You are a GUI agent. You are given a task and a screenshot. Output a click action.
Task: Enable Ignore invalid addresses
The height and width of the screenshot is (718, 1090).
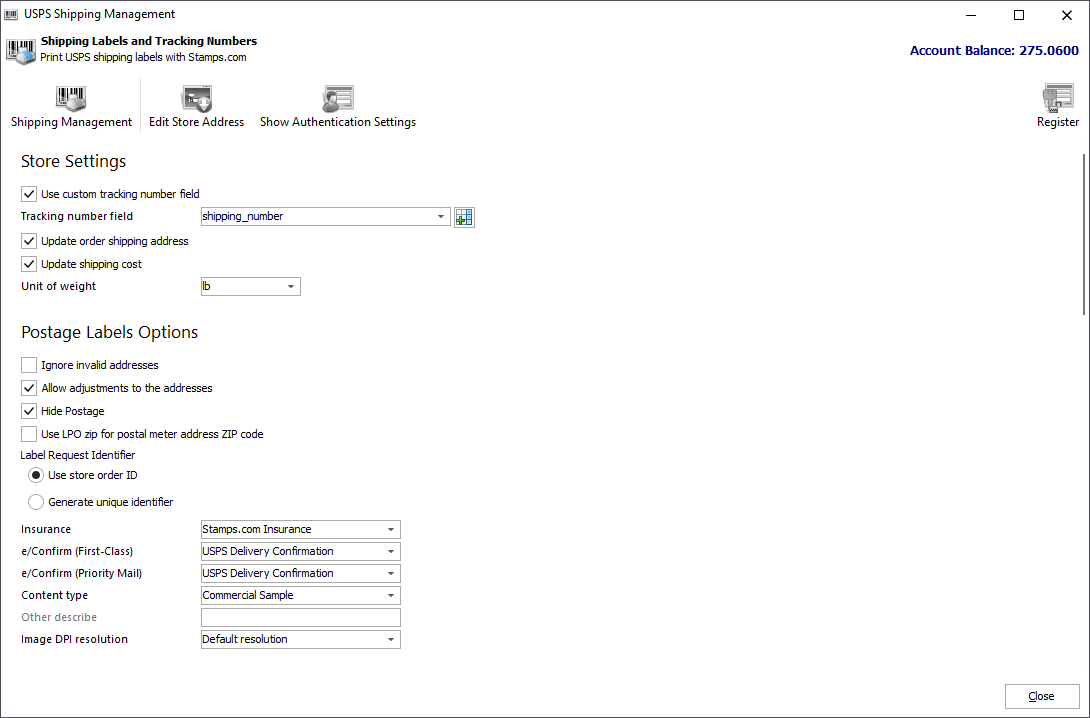point(28,364)
